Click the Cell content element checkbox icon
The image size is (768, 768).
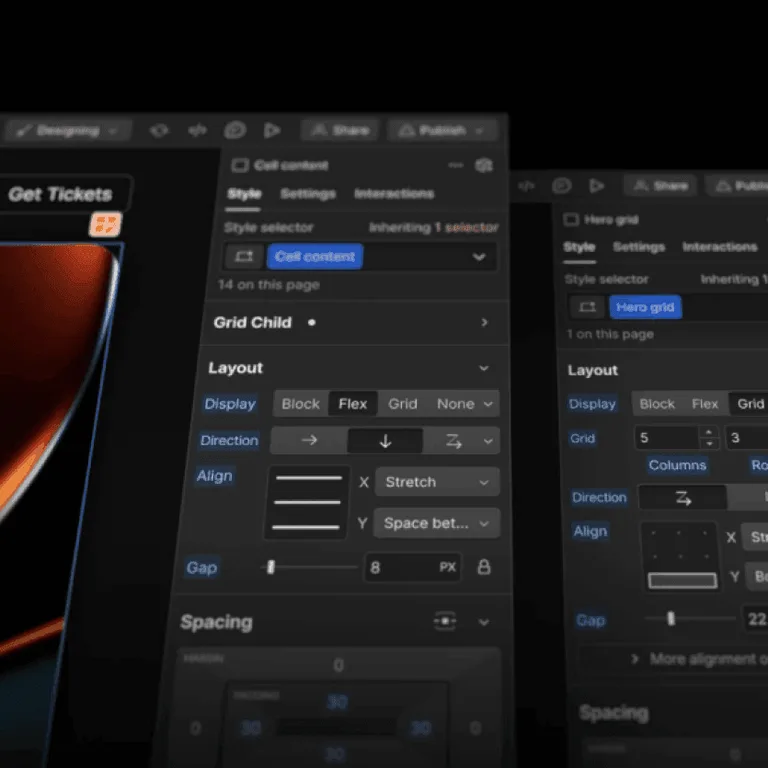click(x=240, y=166)
